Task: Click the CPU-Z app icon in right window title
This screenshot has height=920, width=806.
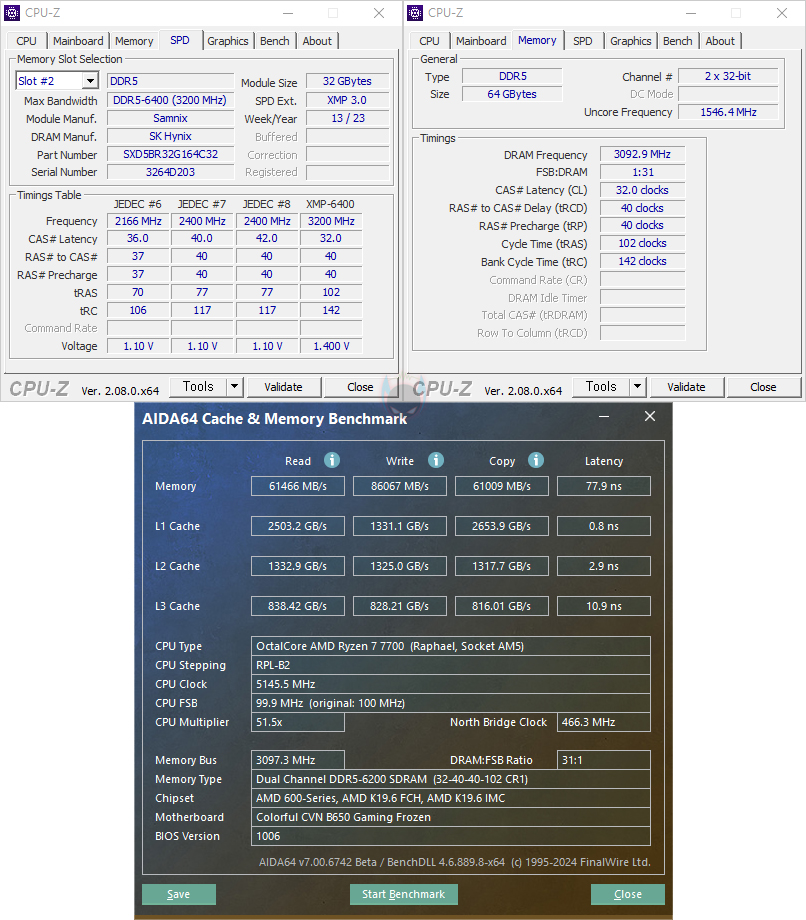Action: [x=415, y=12]
